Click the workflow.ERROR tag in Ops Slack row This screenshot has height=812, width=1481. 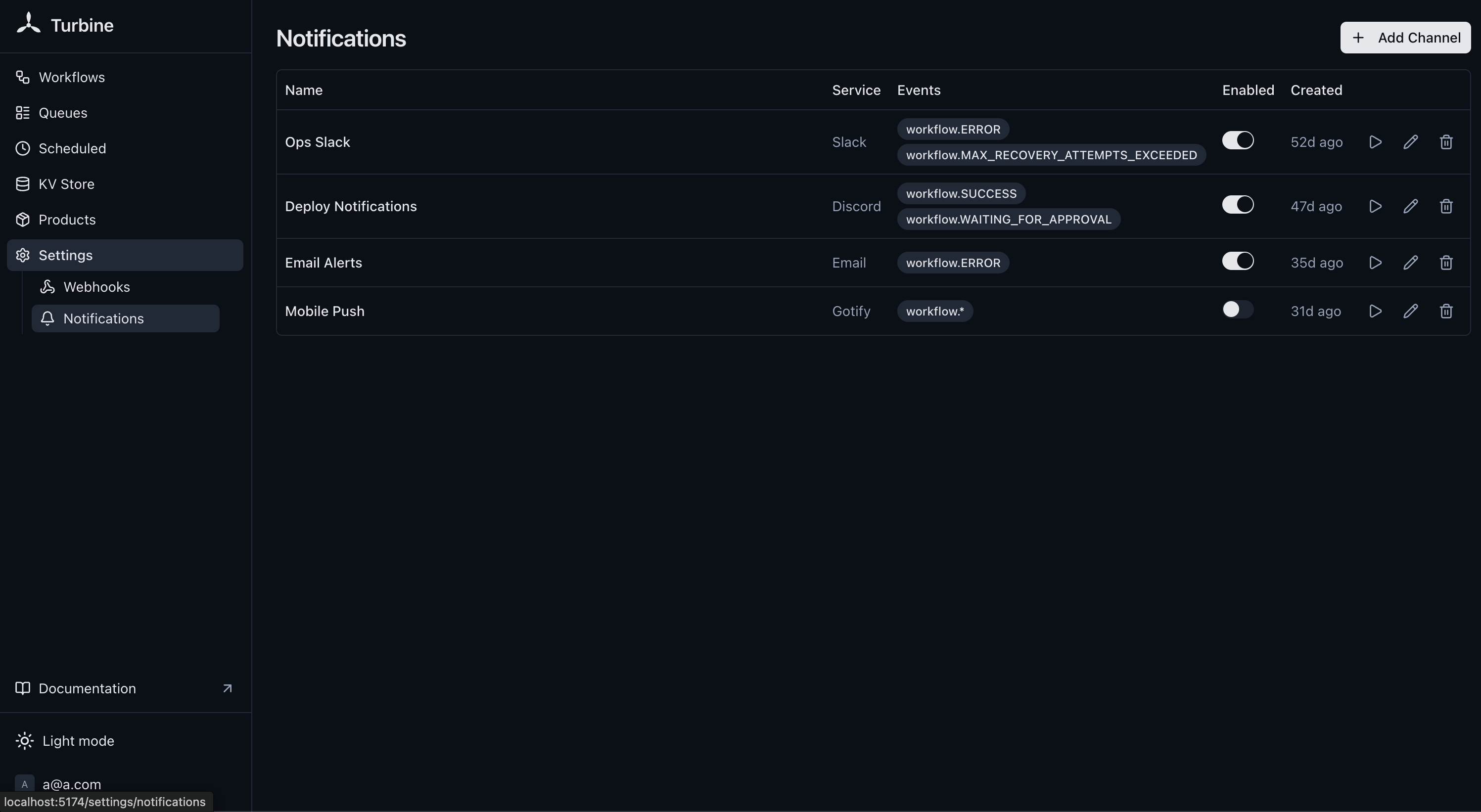click(x=953, y=129)
